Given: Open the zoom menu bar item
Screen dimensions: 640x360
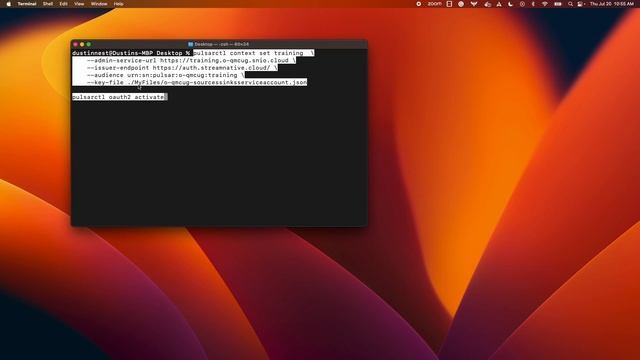Looking at the screenshot, I should point(435,4).
